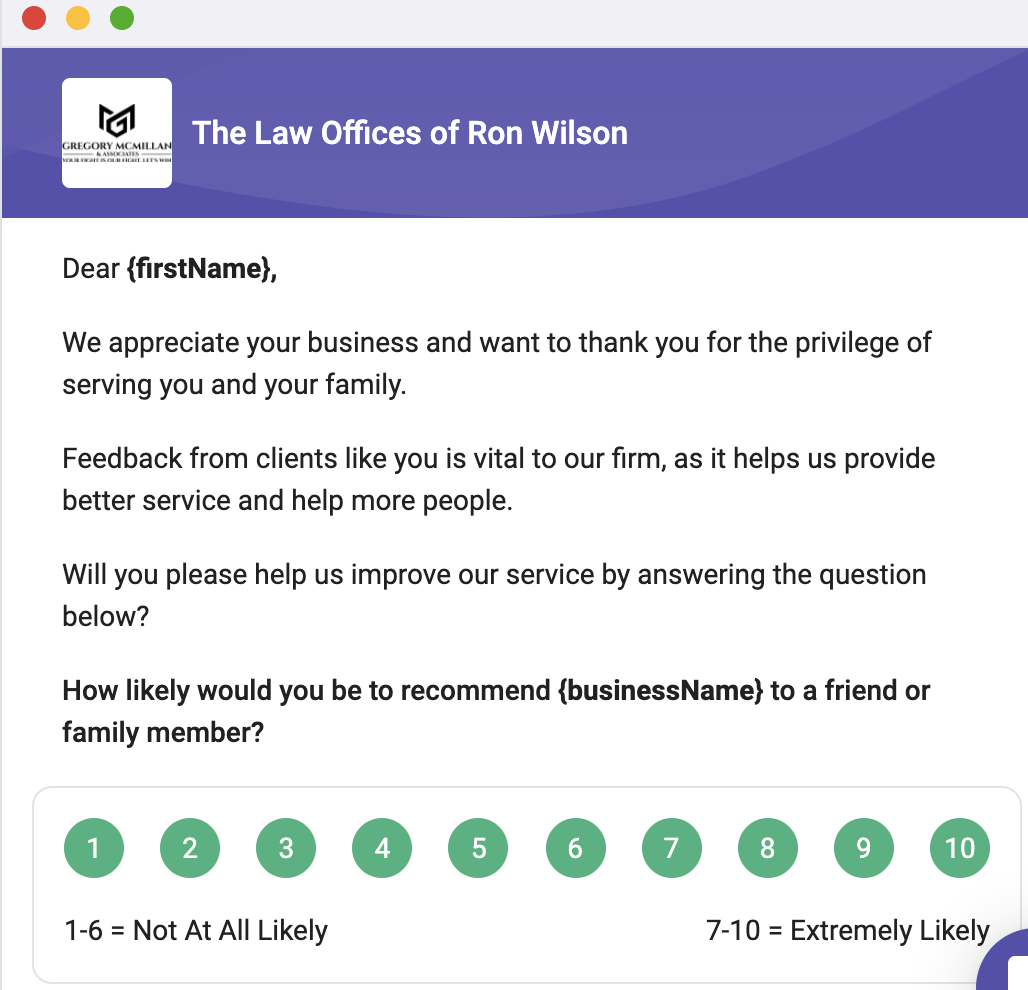Image resolution: width=1028 pixels, height=990 pixels.
Task: Minimize the window using the yellow button
Action: point(78,18)
